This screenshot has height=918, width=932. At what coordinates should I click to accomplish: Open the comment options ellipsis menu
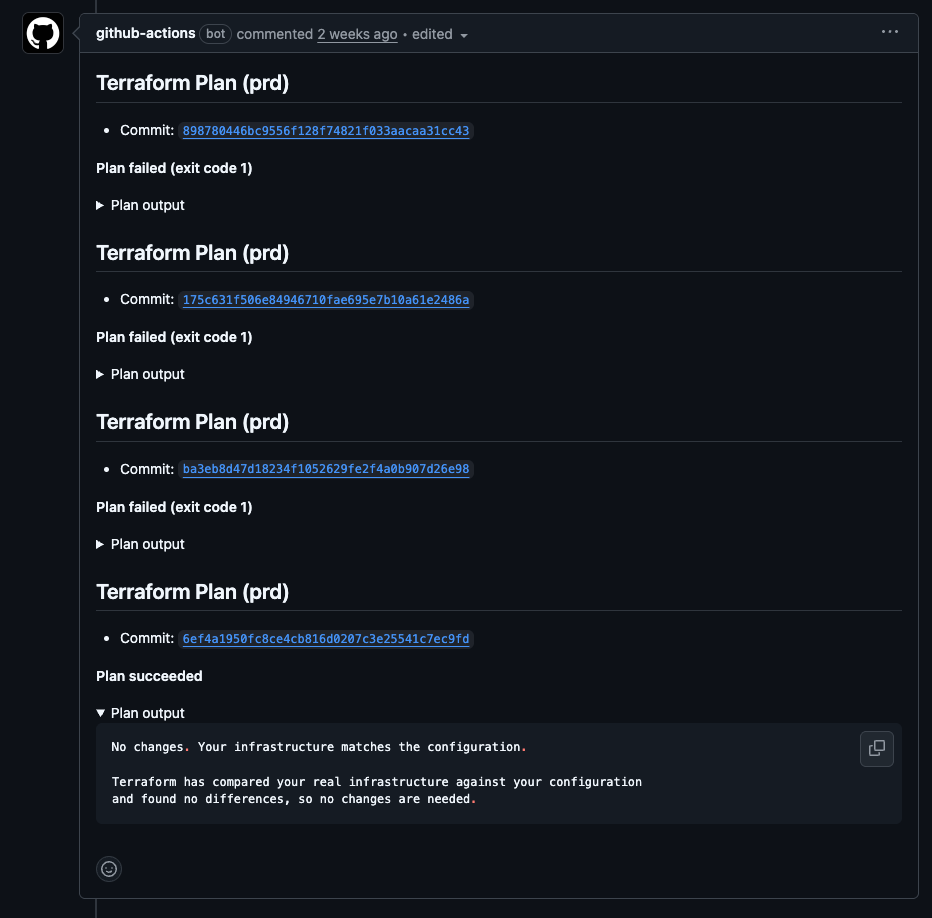890,32
